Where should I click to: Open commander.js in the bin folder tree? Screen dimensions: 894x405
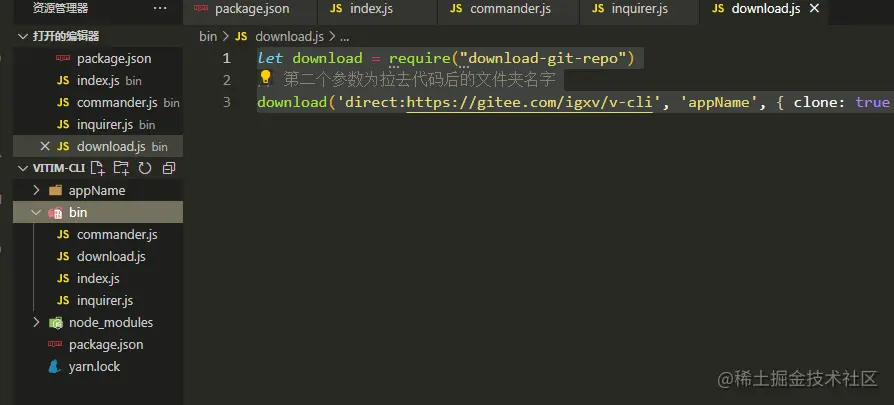click(98, 234)
